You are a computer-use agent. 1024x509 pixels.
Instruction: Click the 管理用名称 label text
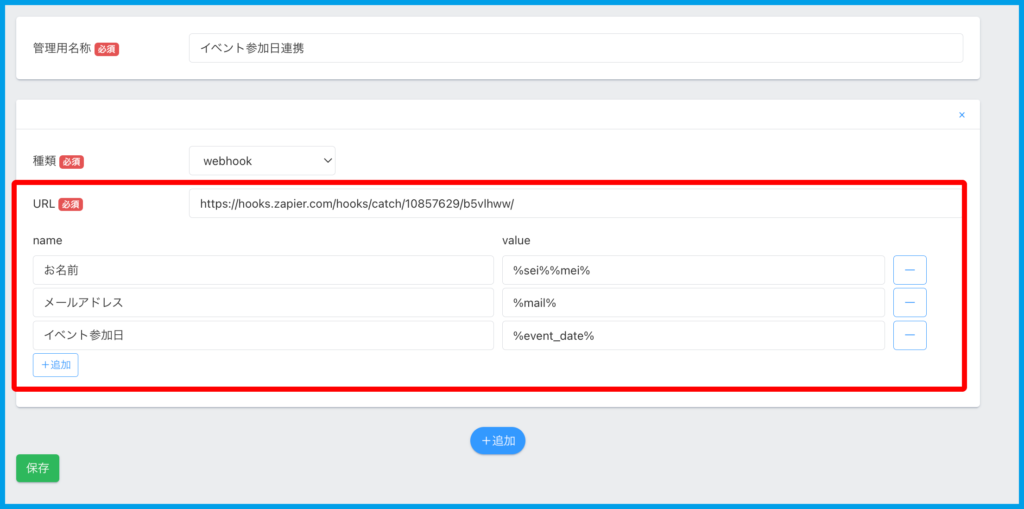[61, 48]
